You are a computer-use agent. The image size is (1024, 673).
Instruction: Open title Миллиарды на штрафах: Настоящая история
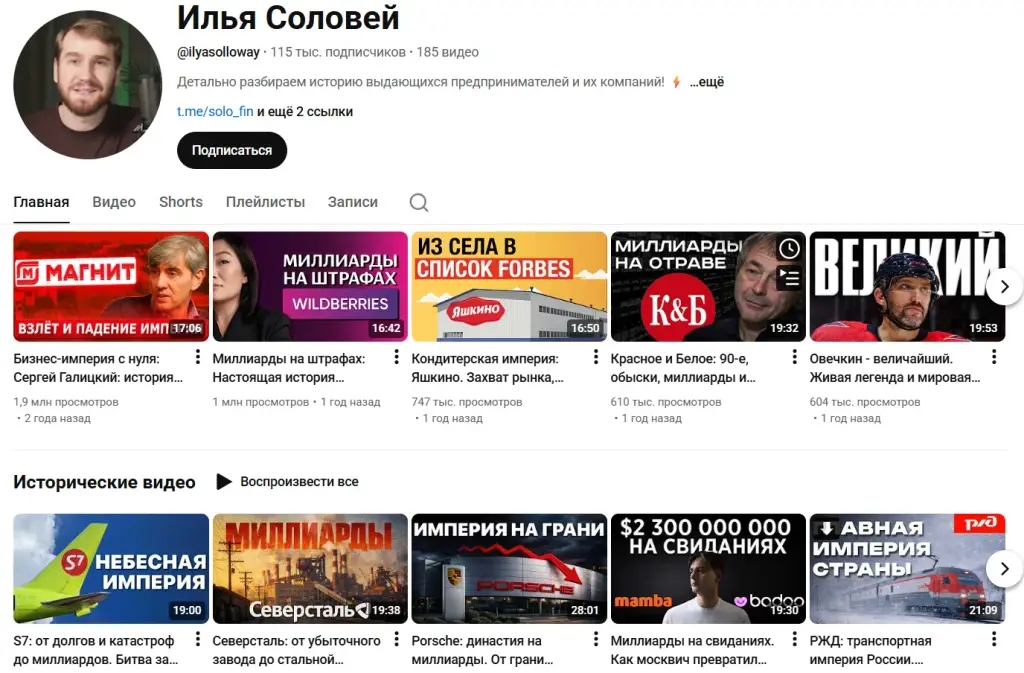click(x=289, y=368)
